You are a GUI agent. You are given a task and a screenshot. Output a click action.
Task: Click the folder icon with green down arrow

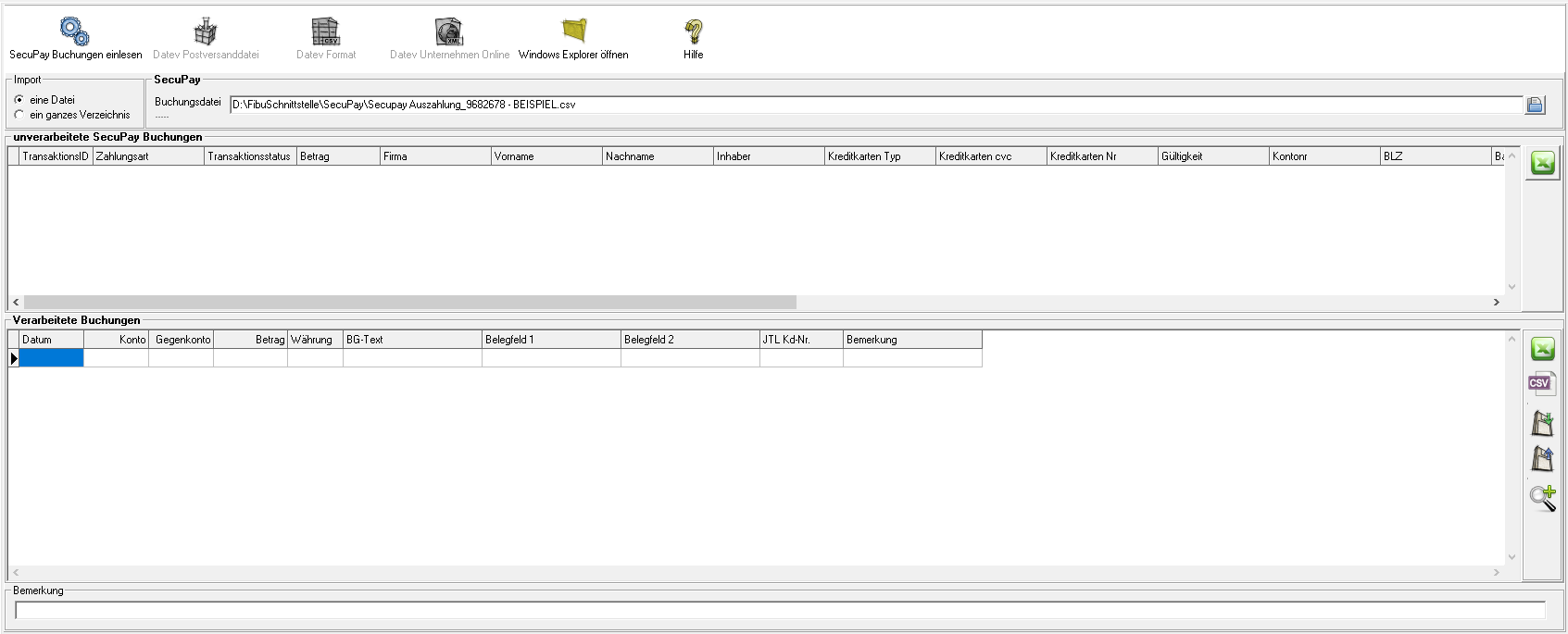click(x=1542, y=423)
